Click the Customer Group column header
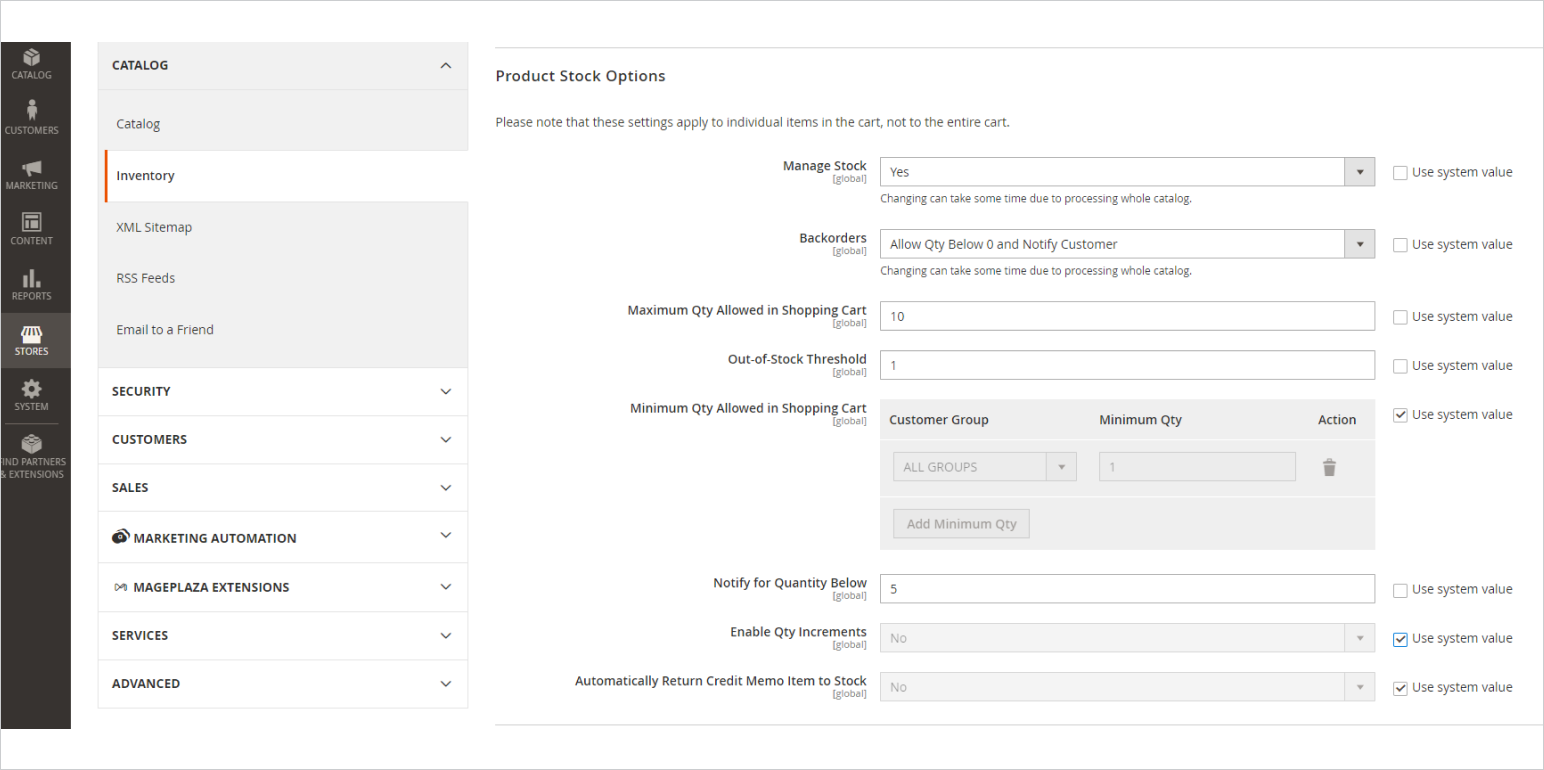The height and width of the screenshot is (770, 1544). click(x=939, y=420)
